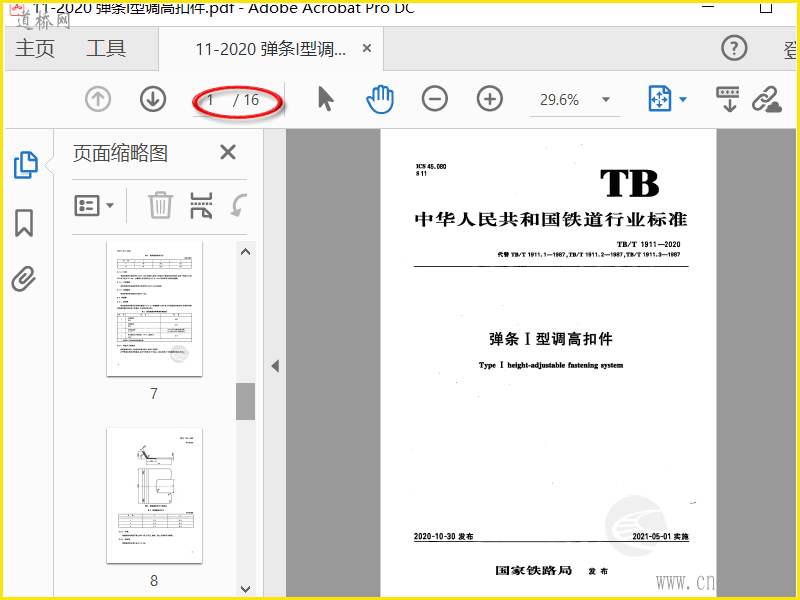
Task: Click thumbnail scrollbar up arrow
Action: click(x=245, y=252)
